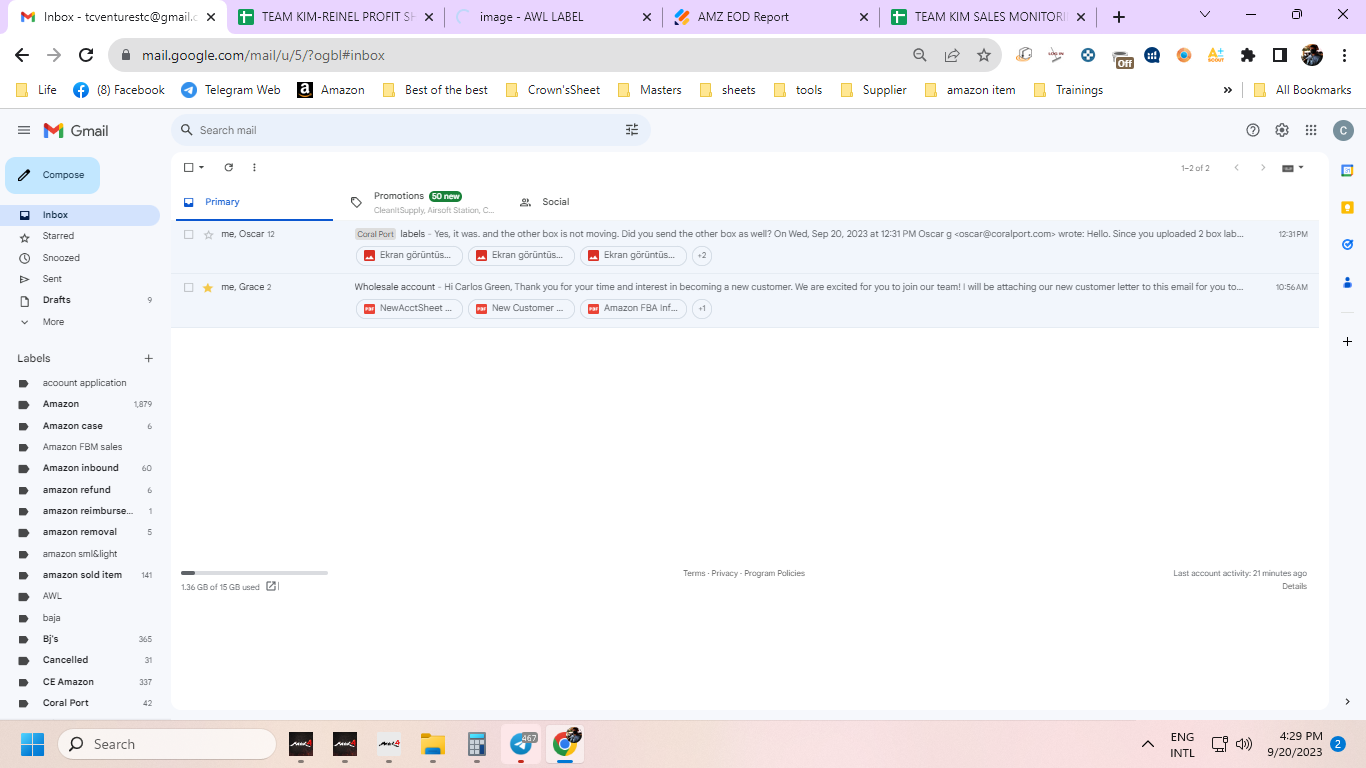The height and width of the screenshot is (768, 1366).
Task: Show the +2 more attachments
Action: (702, 255)
